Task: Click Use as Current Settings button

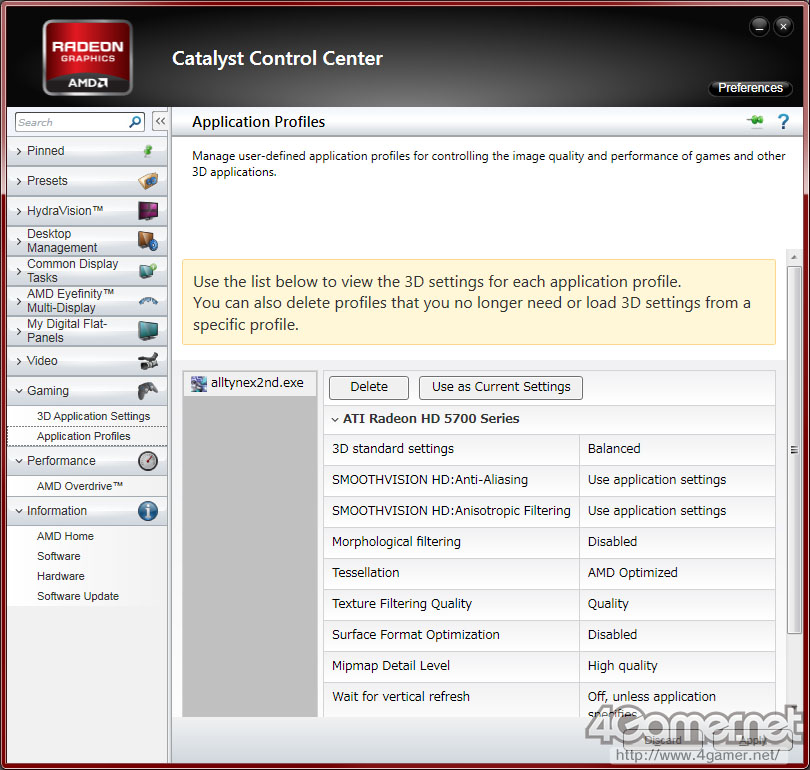Action: (x=501, y=387)
